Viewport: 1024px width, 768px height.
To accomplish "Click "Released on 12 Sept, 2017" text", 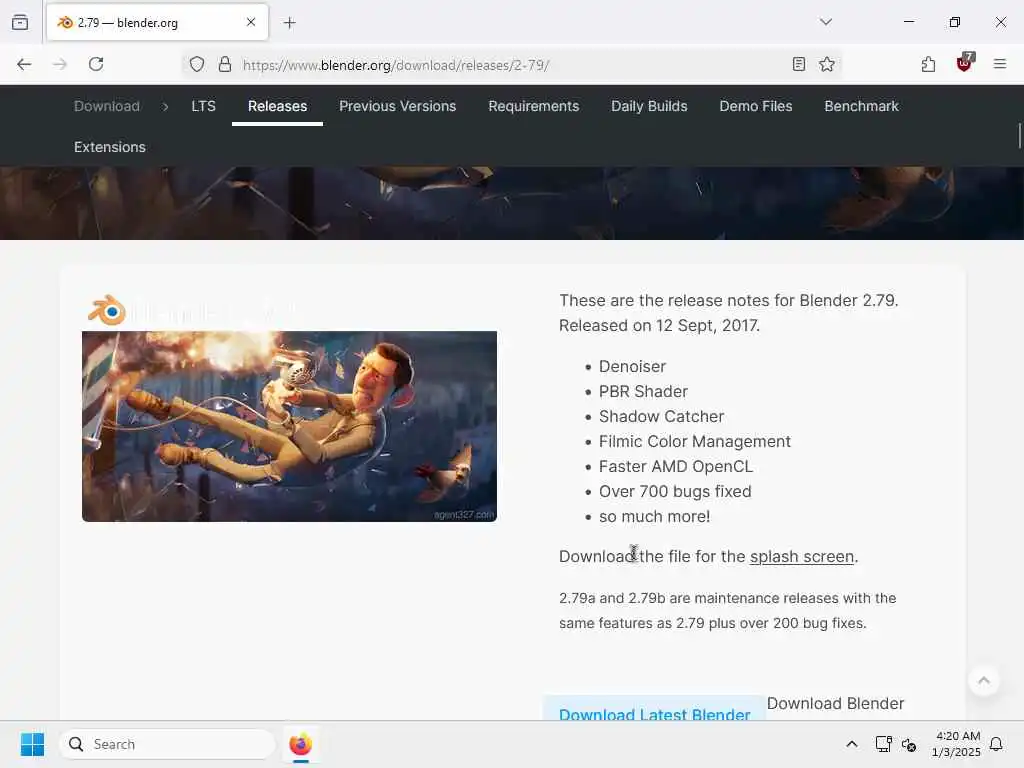I will [659, 325].
